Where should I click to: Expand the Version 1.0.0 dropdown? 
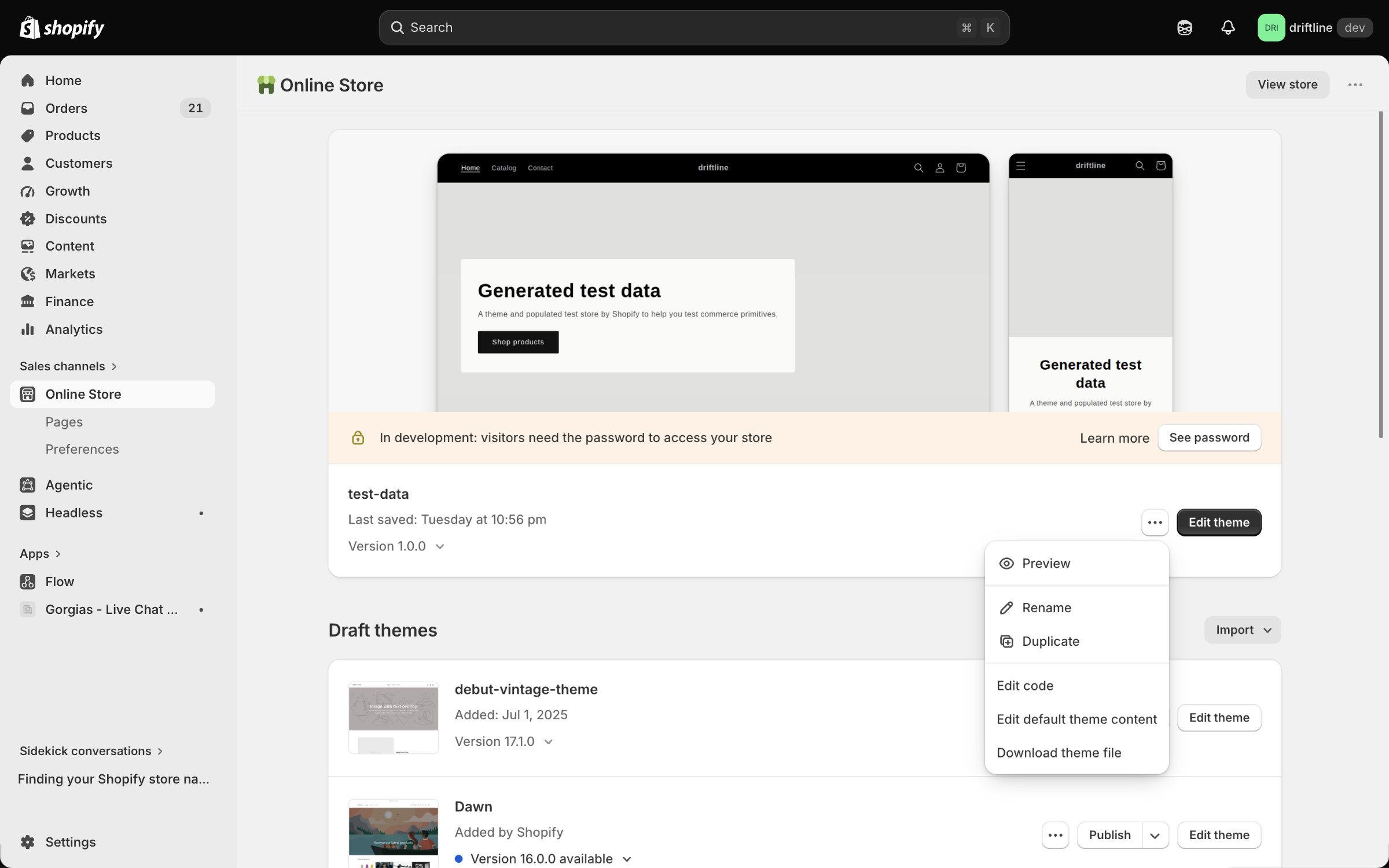pyautogui.click(x=396, y=546)
